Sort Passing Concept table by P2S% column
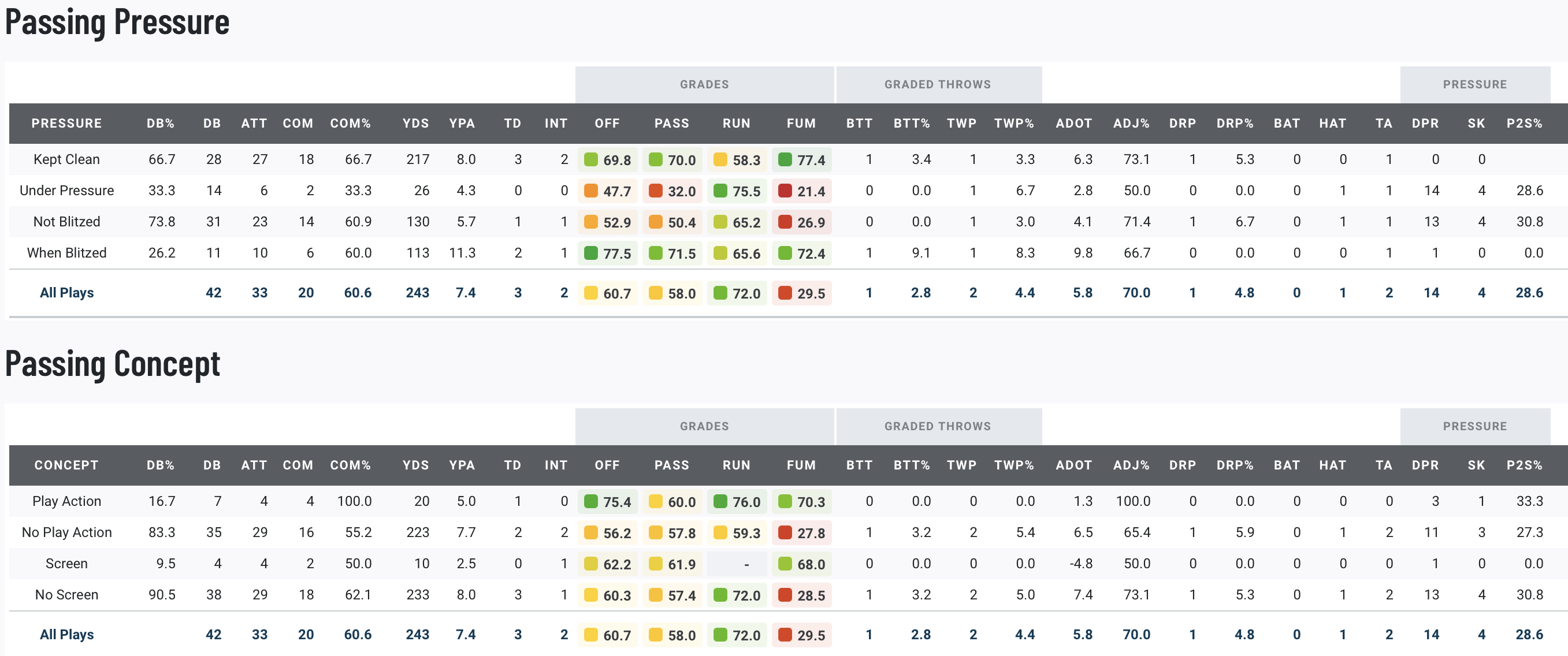The width and height of the screenshot is (1568, 656). tap(1524, 465)
